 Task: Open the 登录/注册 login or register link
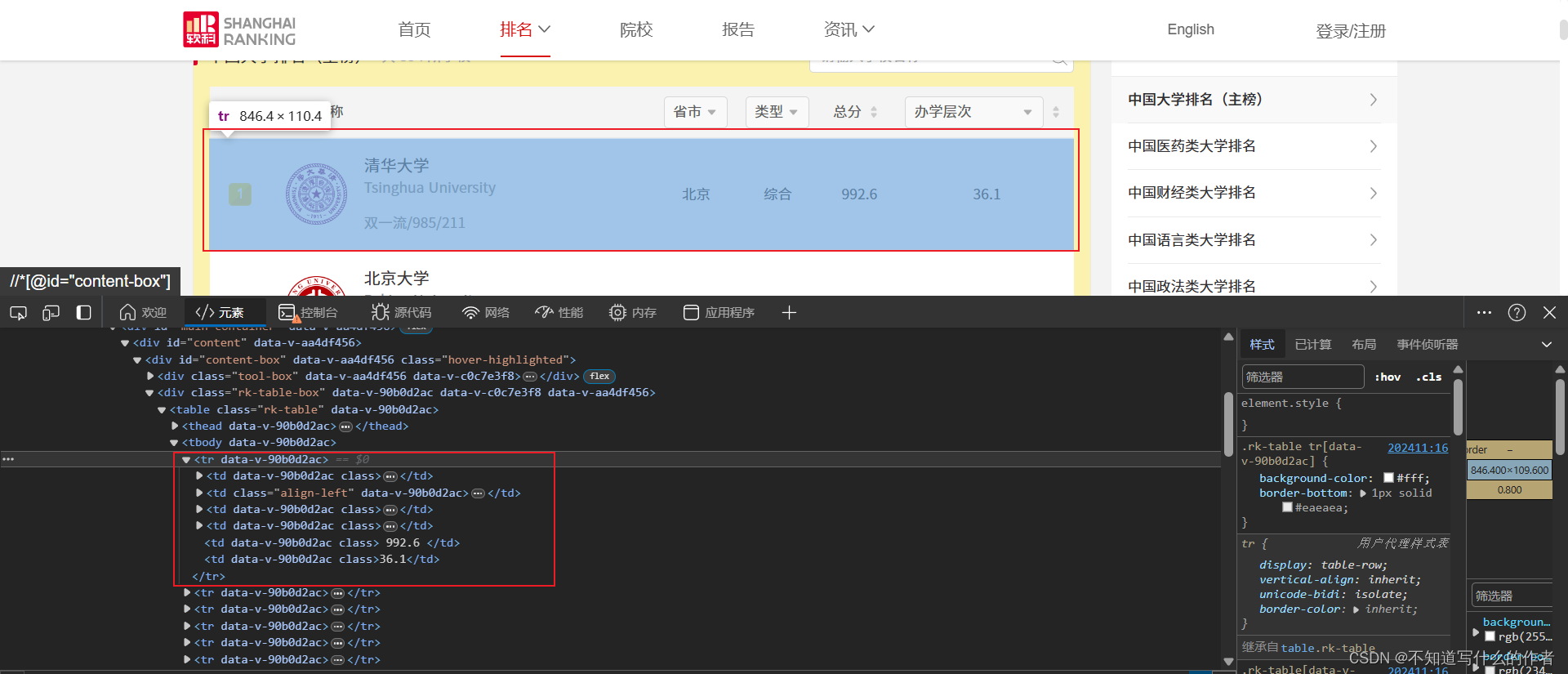(1351, 31)
